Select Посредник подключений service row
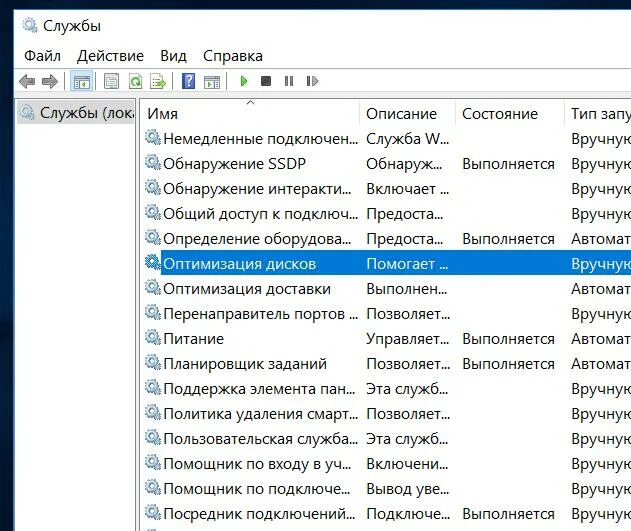 click(x=388, y=513)
